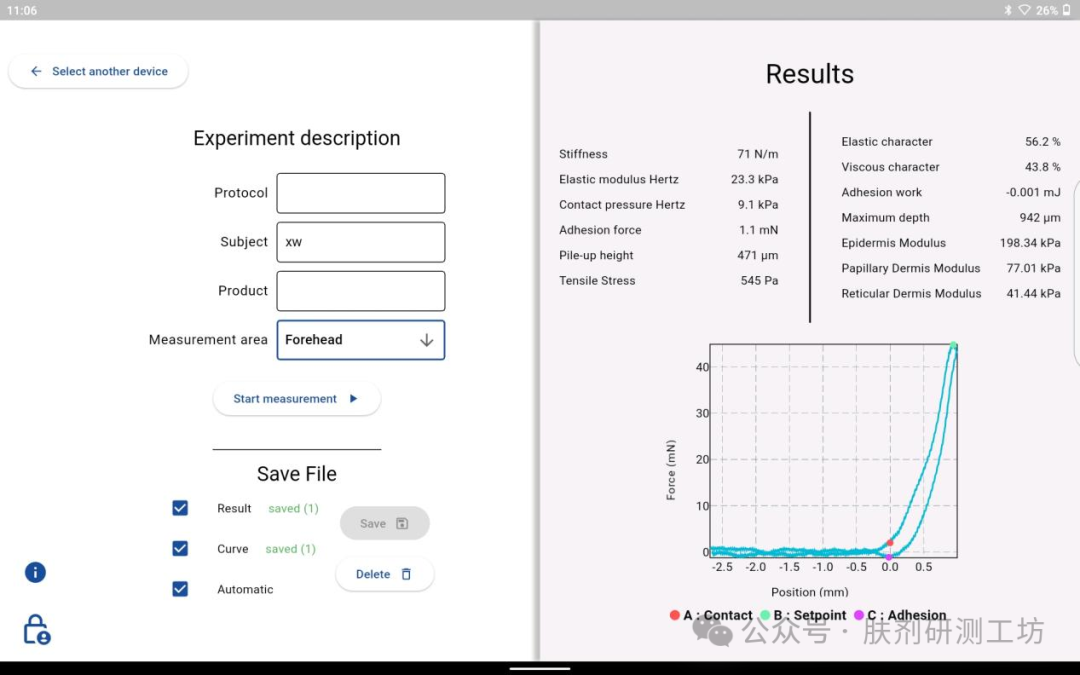This screenshot has height=675, width=1080.
Task: Select the Product input field
Action: (361, 291)
